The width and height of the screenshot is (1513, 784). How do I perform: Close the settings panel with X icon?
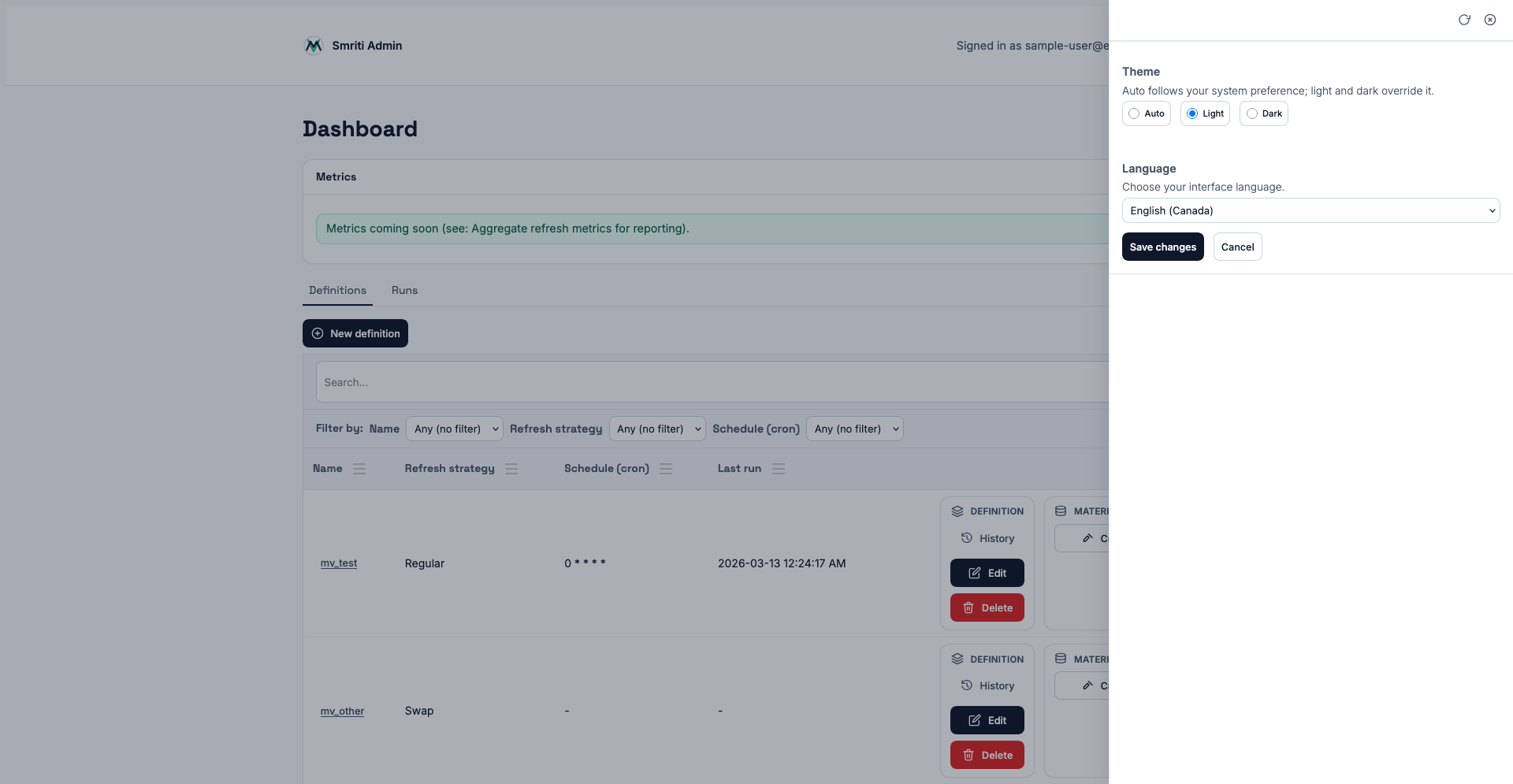[x=1490, y=20]
